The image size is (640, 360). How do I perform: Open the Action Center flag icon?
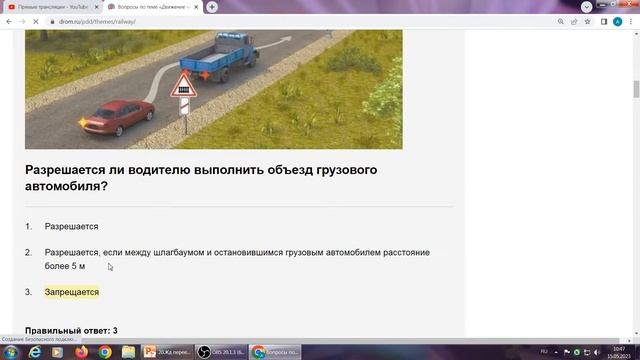567,352
